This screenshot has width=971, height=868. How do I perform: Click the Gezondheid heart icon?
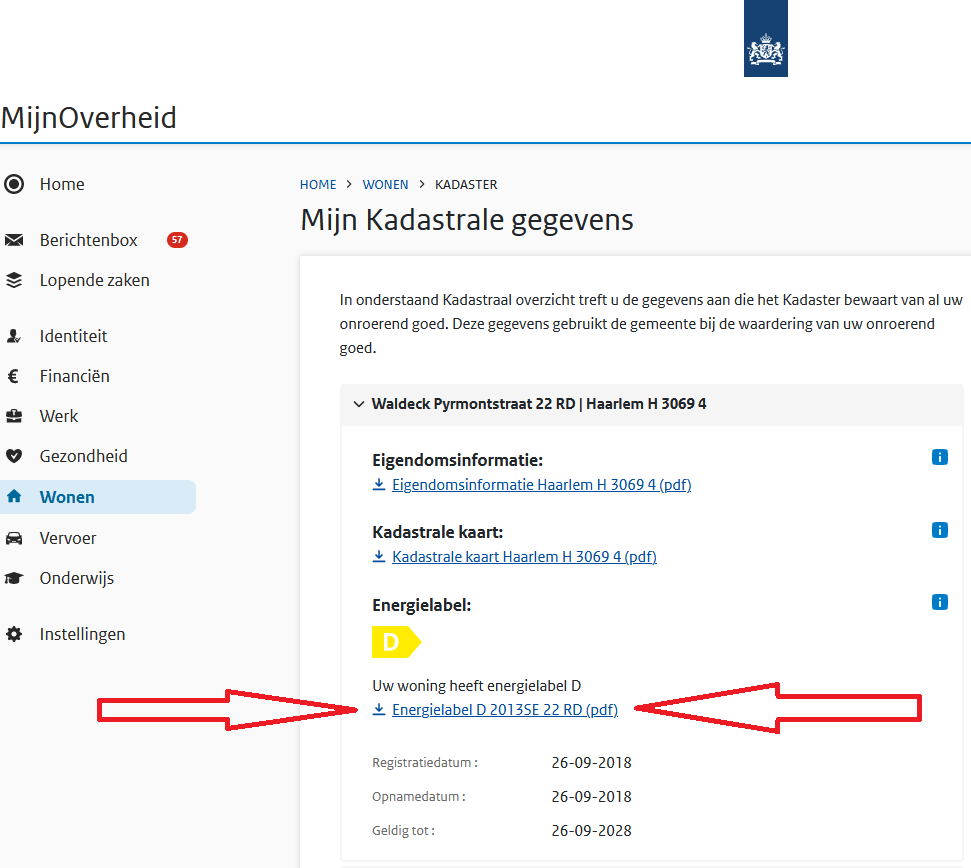point(14,456)
